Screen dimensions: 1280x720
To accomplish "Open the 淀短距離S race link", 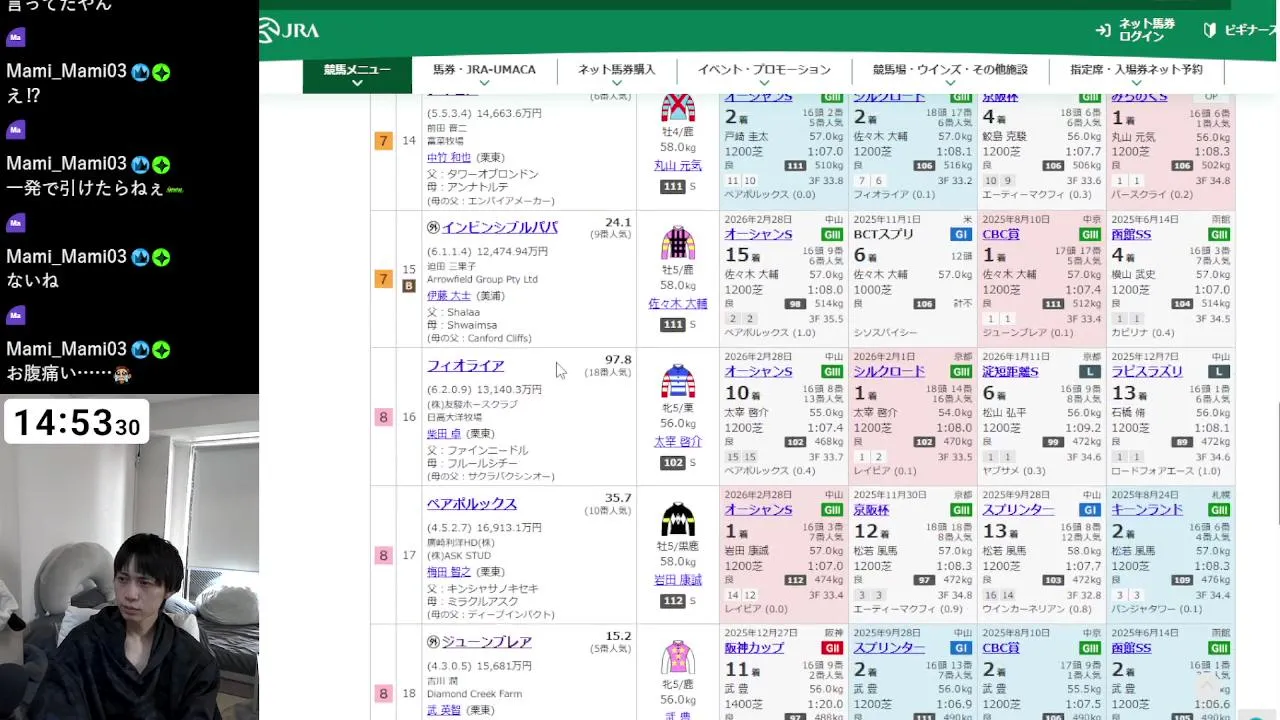I will (1010, 372).
